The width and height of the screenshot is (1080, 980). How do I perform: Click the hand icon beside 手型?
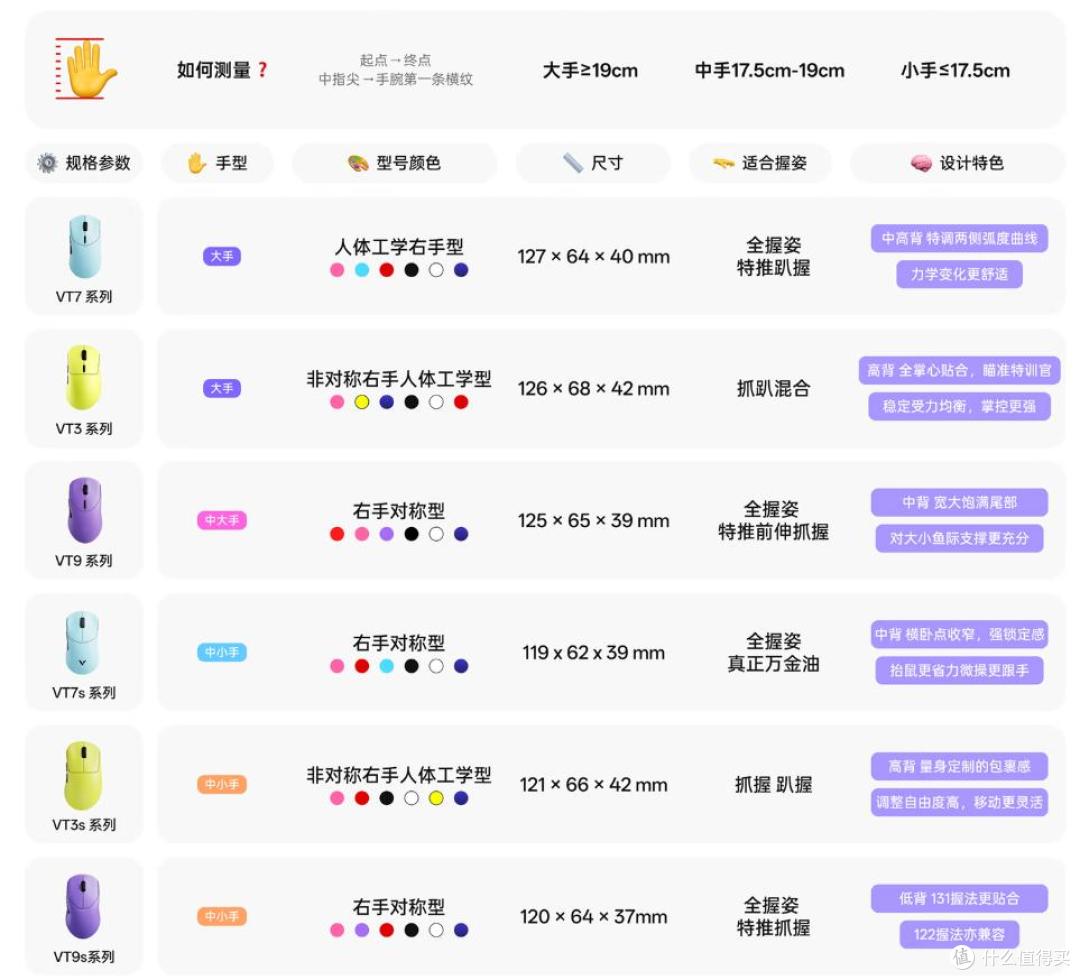[x=197, y=163]
